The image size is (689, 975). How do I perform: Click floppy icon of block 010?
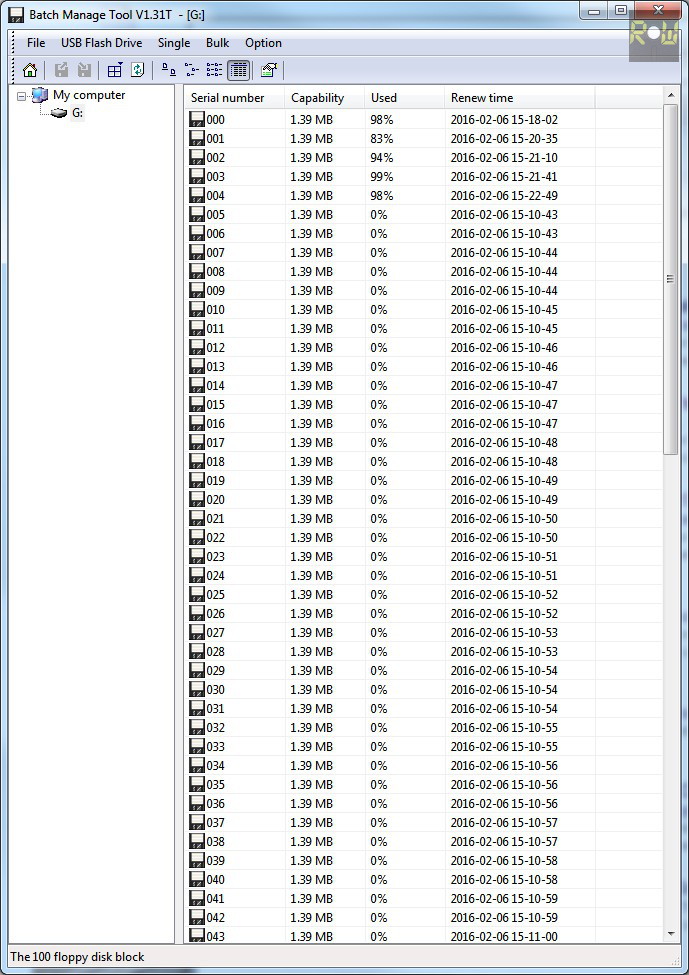click(197, 310)
